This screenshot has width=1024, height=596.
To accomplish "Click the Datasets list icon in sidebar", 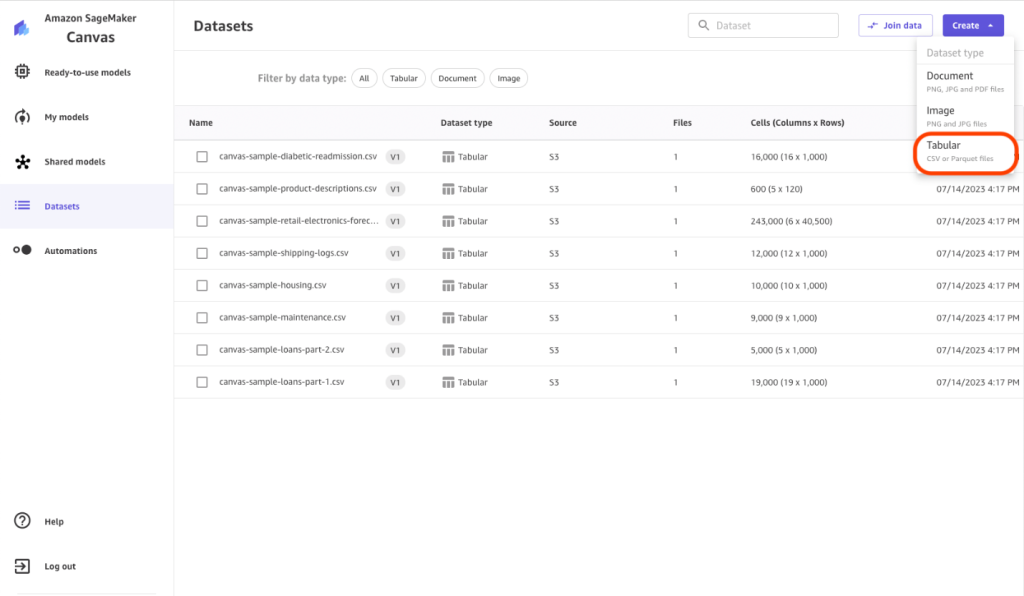I will point(22,206).
